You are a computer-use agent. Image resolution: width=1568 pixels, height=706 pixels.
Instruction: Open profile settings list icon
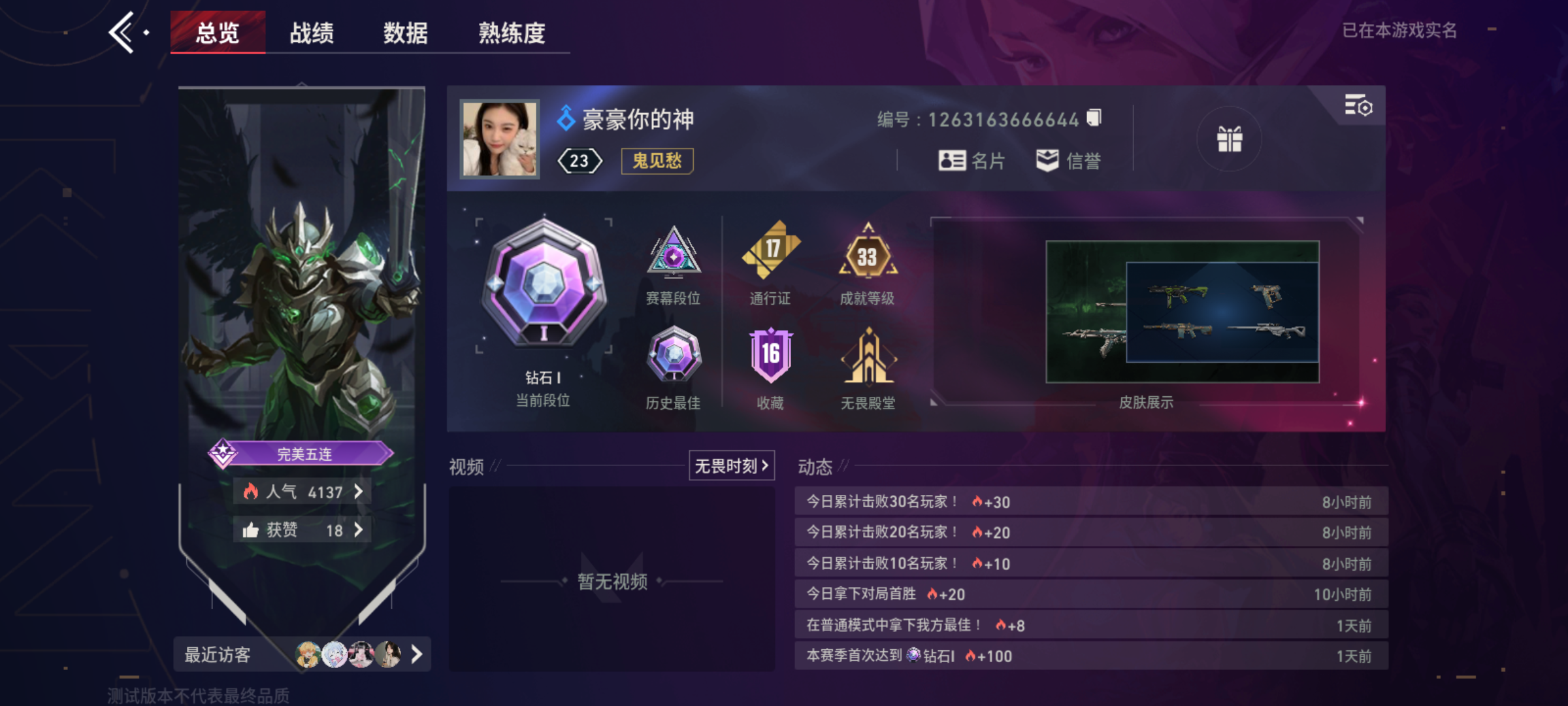[1358, 105]
